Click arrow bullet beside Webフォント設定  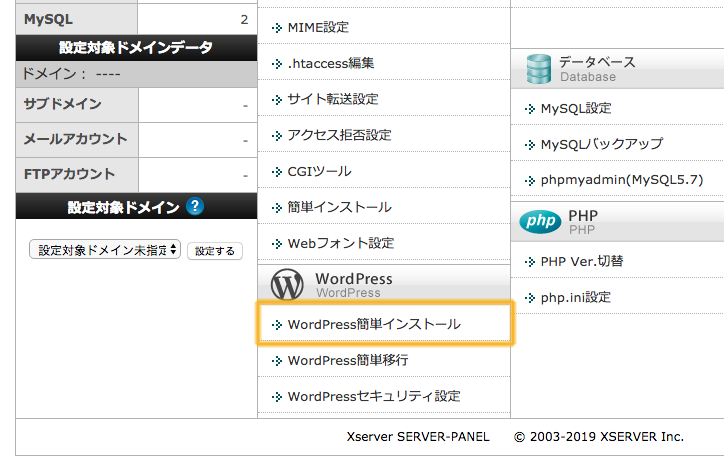tap(277, 244)
